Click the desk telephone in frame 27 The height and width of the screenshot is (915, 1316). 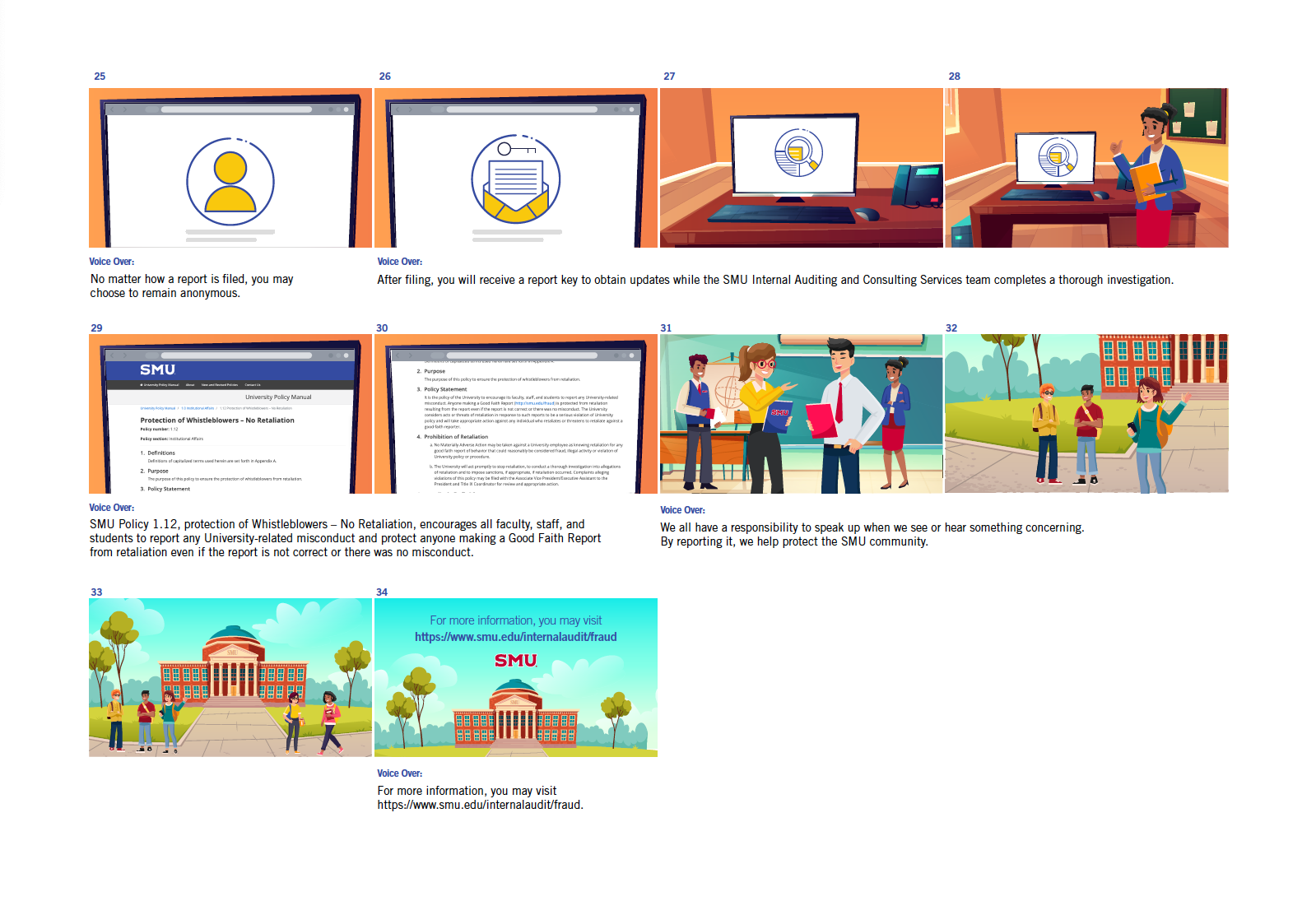(x=917, y=186)
